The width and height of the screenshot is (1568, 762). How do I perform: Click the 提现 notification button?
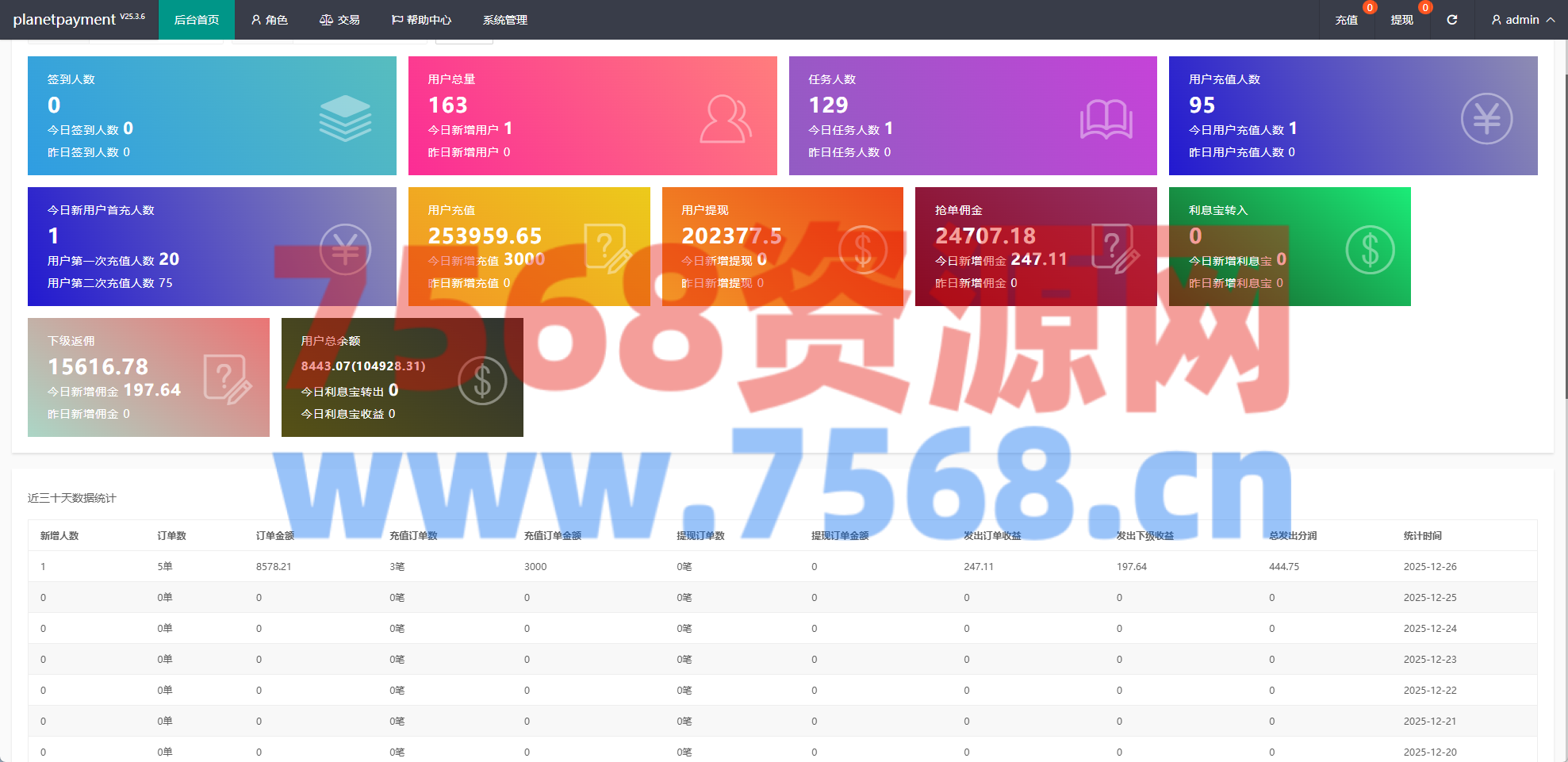[1401, 20]
